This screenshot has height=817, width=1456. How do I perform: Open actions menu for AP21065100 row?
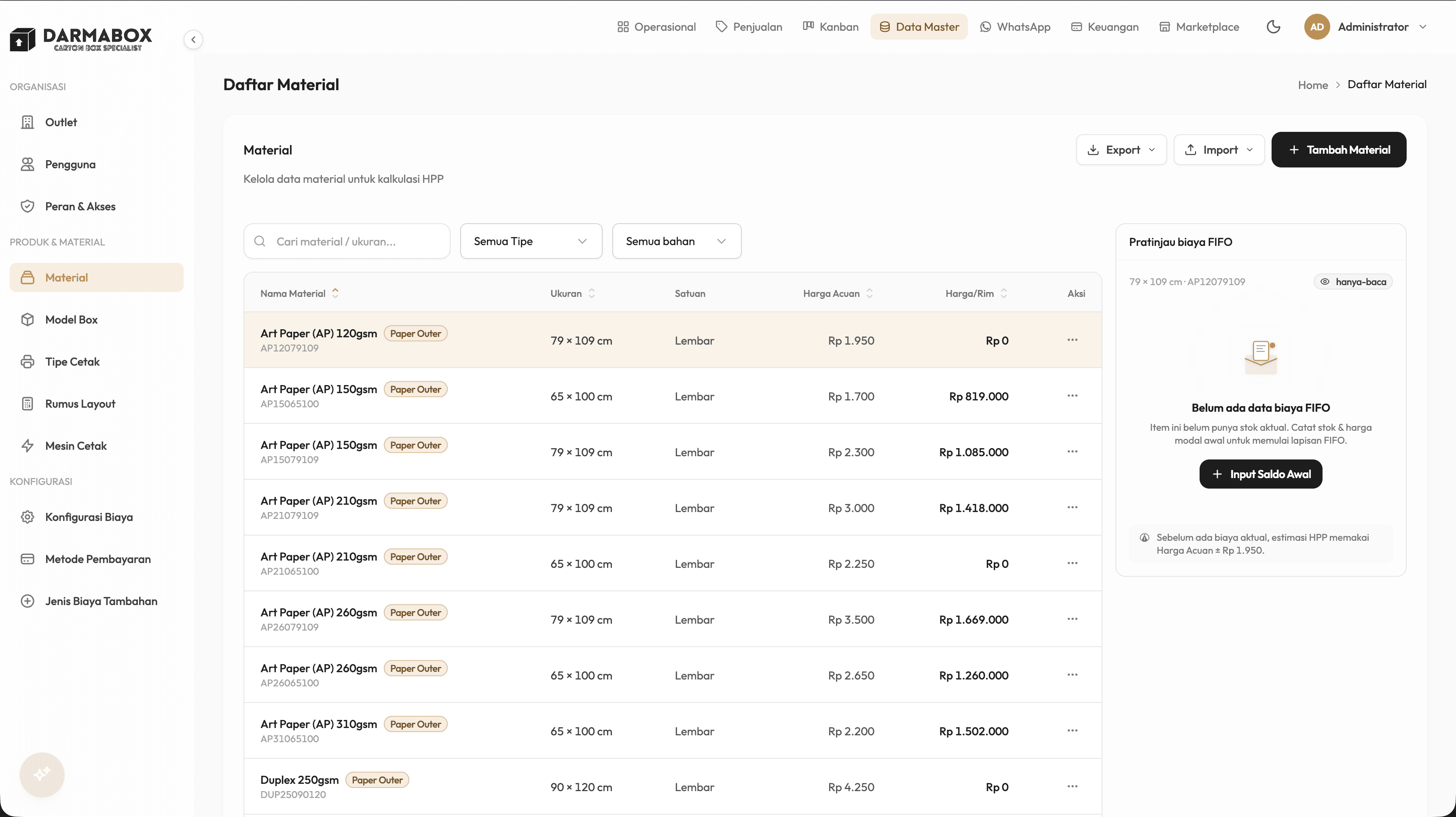click(1072, 563)
